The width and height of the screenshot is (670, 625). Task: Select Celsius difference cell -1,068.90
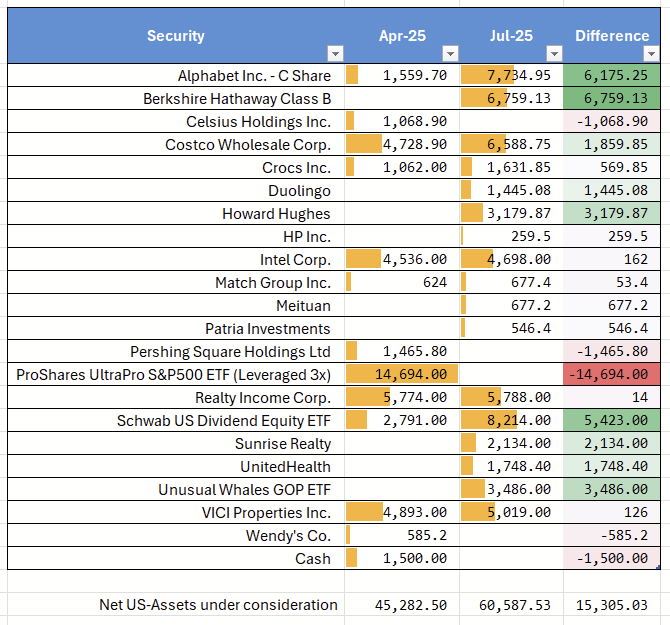tap(612, 122)
